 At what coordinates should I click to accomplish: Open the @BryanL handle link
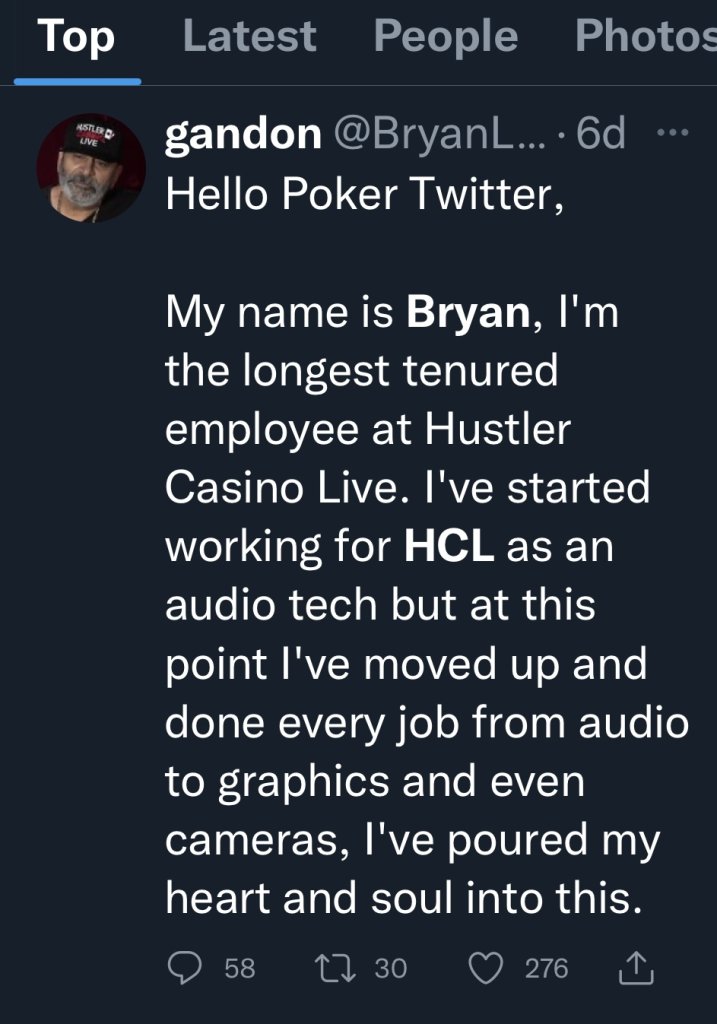(437, 135)
